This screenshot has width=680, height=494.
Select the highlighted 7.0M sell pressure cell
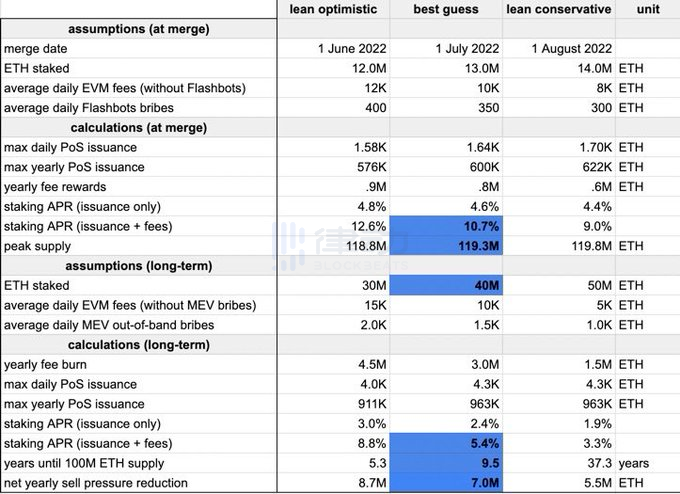(446, 484)
